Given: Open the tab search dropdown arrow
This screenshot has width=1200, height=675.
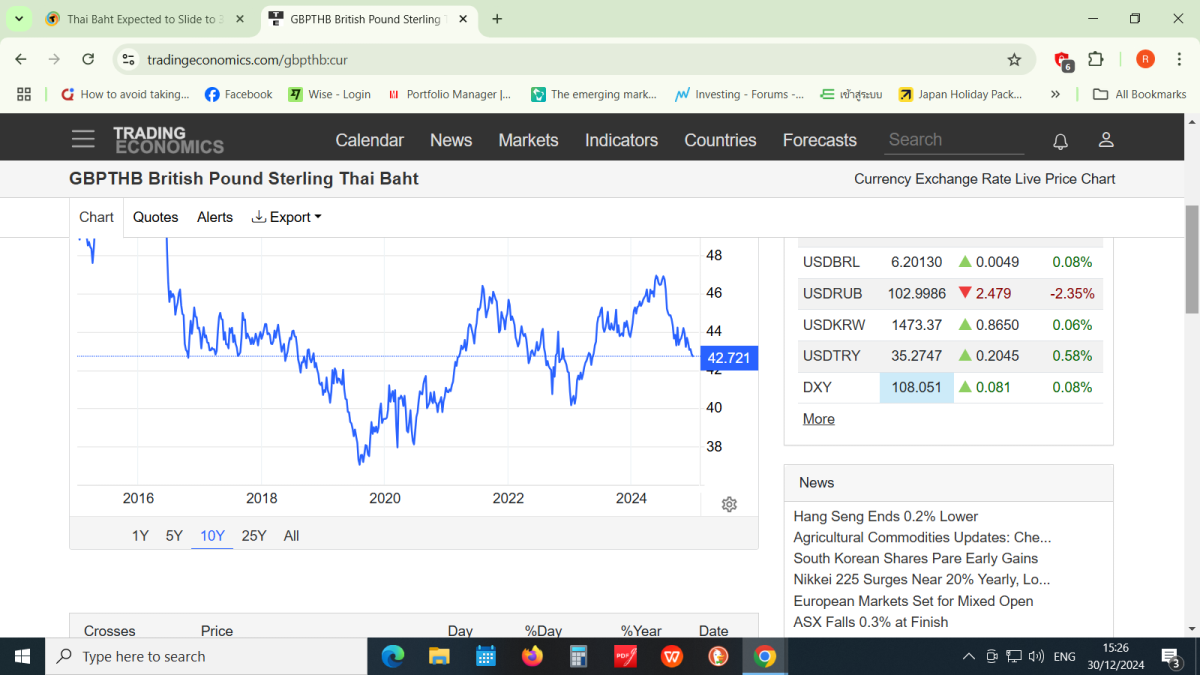Looking at the screenshot, I should point(18,19).
